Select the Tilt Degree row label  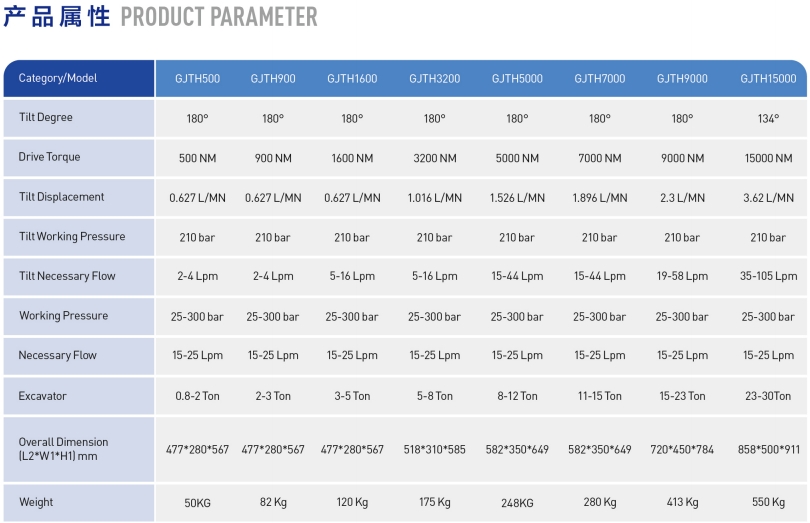click(46, 118)
